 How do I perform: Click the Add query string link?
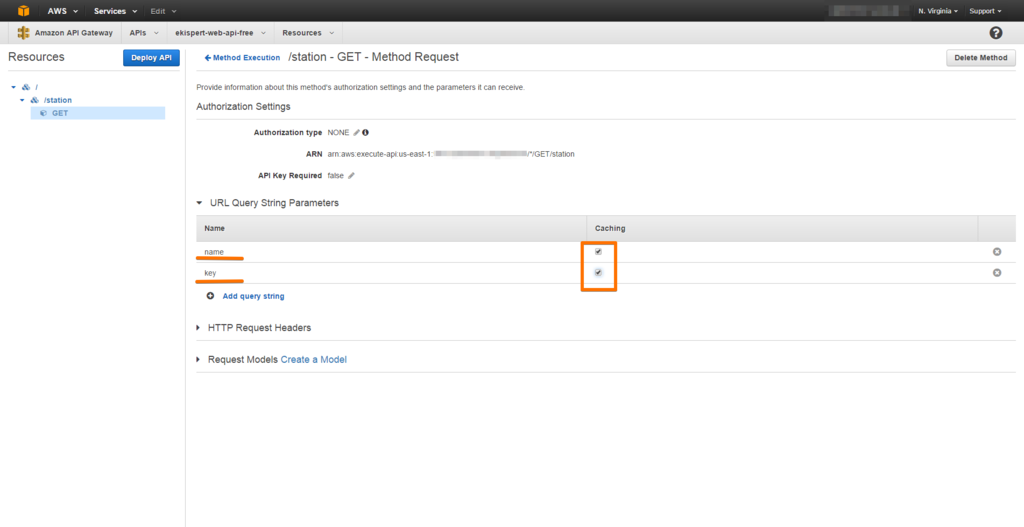click(x=253, y=296)
